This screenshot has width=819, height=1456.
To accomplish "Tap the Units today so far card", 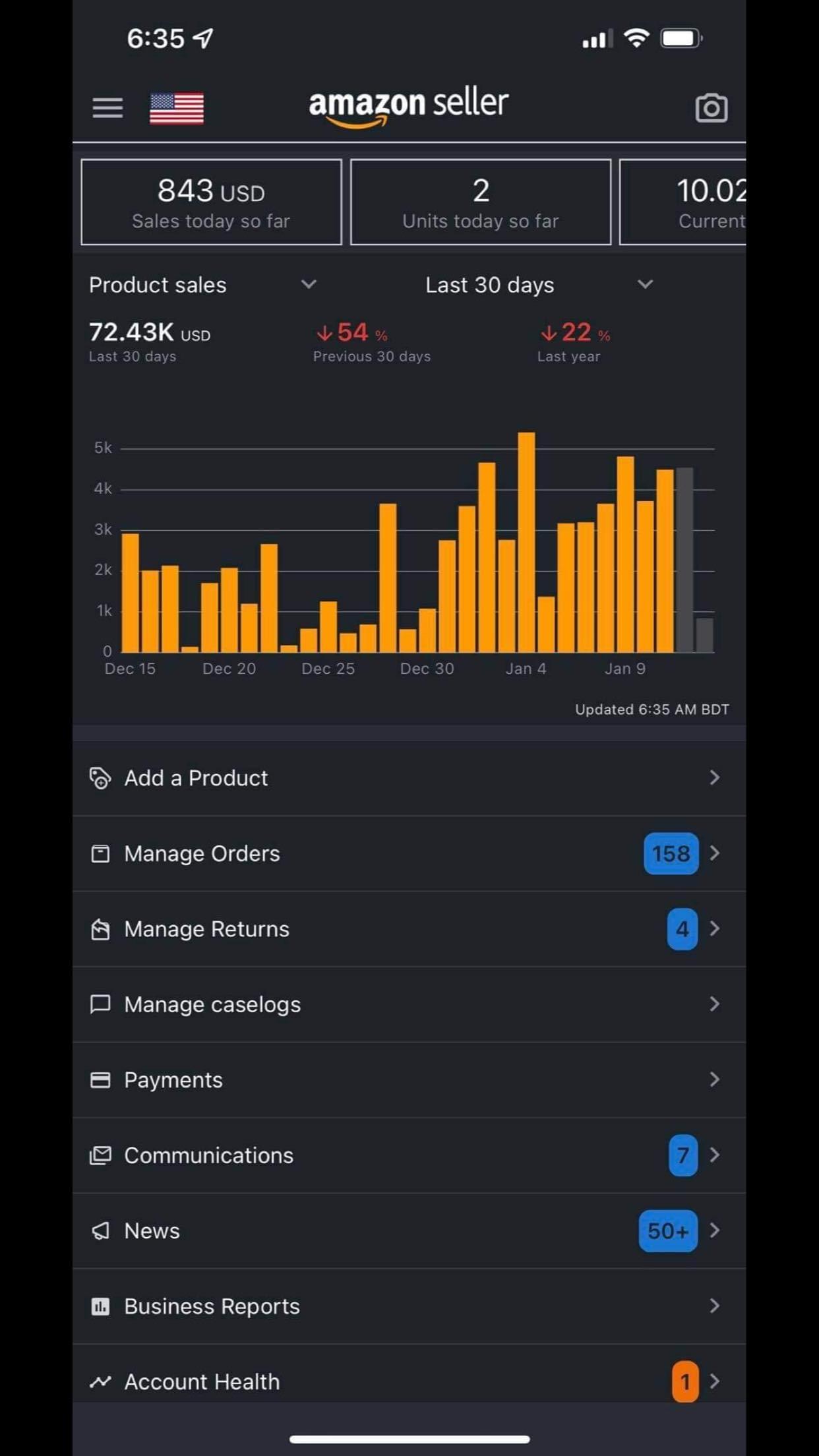I will click(481, 202).
